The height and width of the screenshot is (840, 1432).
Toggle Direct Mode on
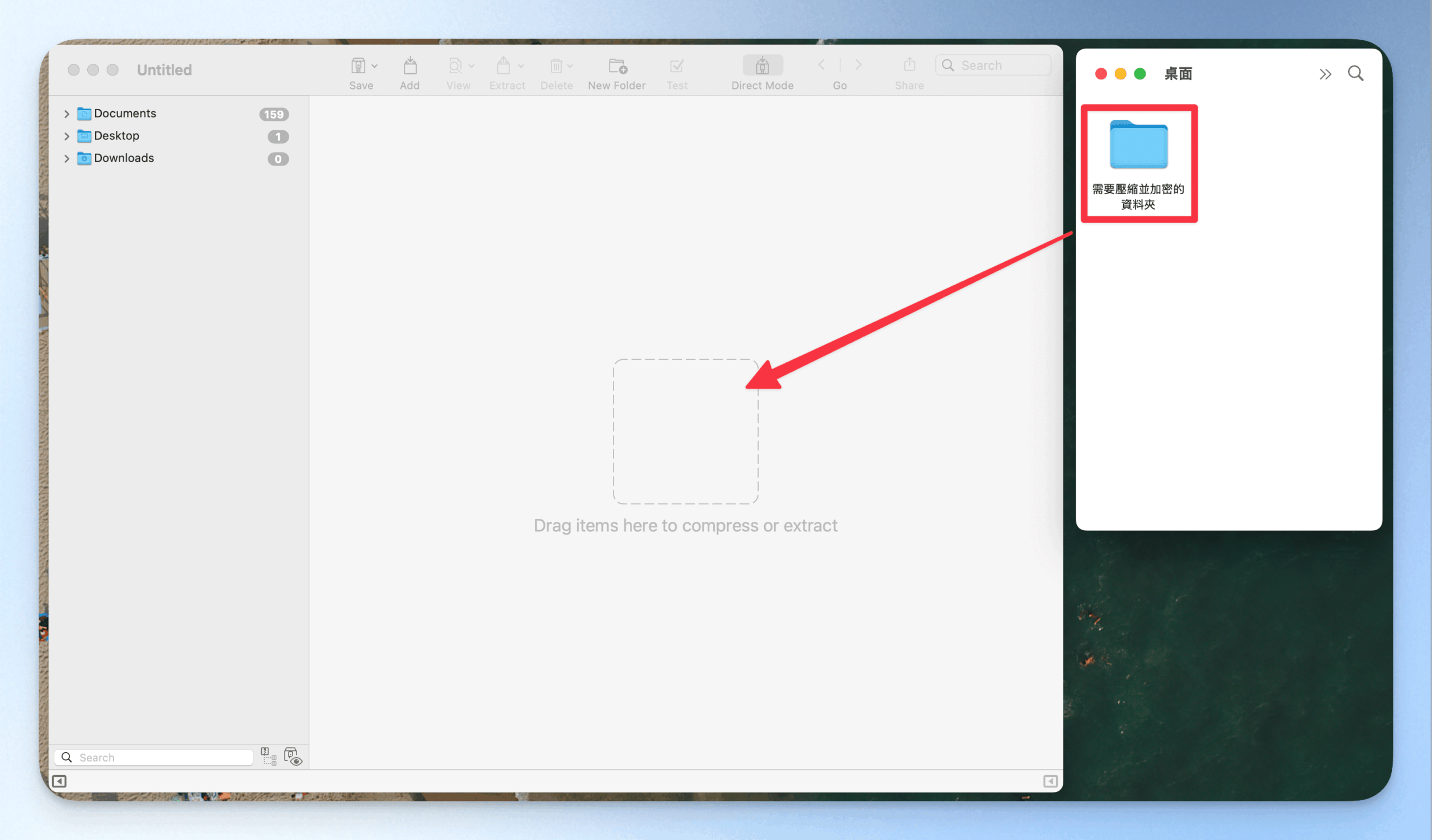point(762,67)
